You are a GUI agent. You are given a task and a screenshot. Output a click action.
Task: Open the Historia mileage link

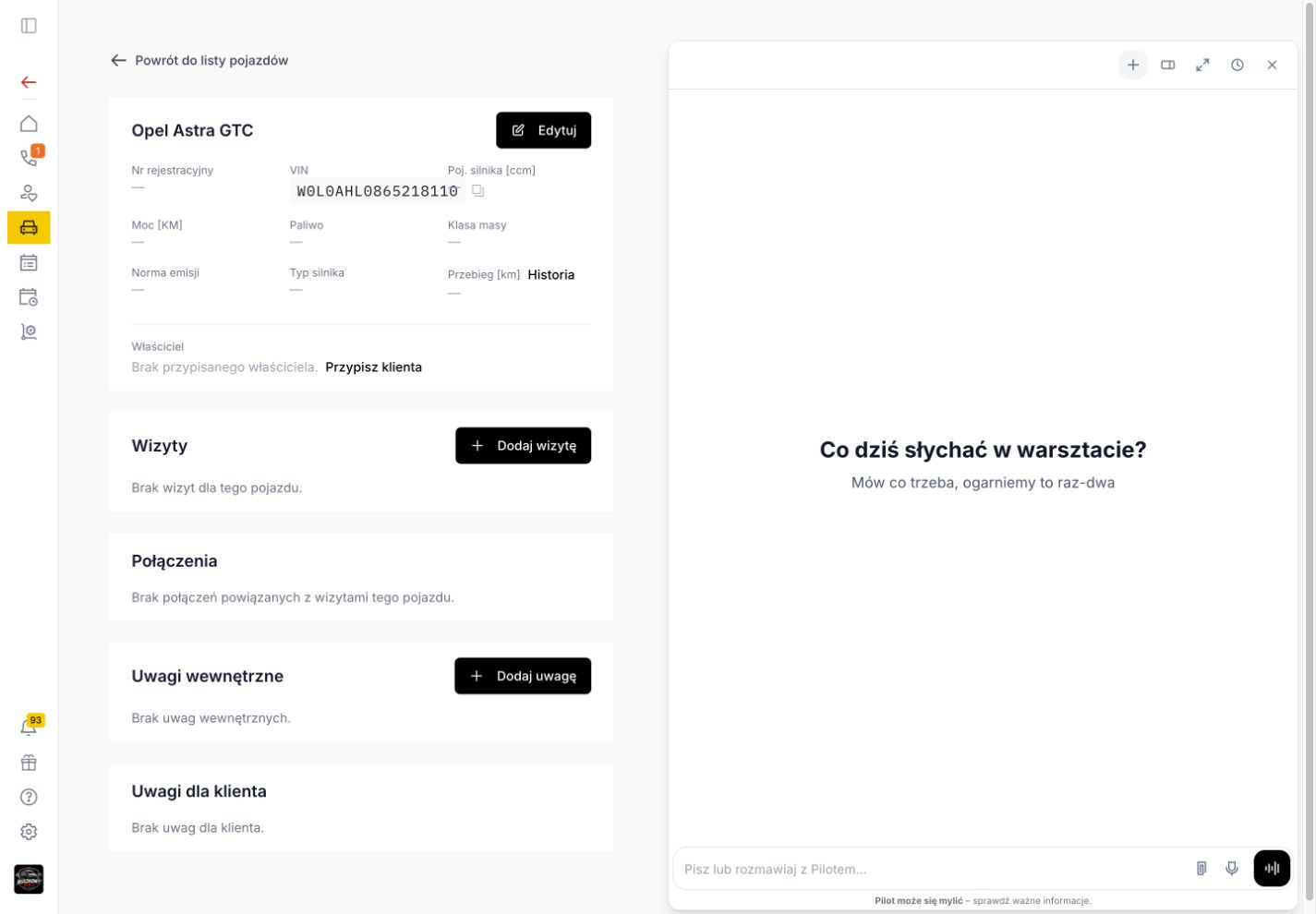point(551,275)
